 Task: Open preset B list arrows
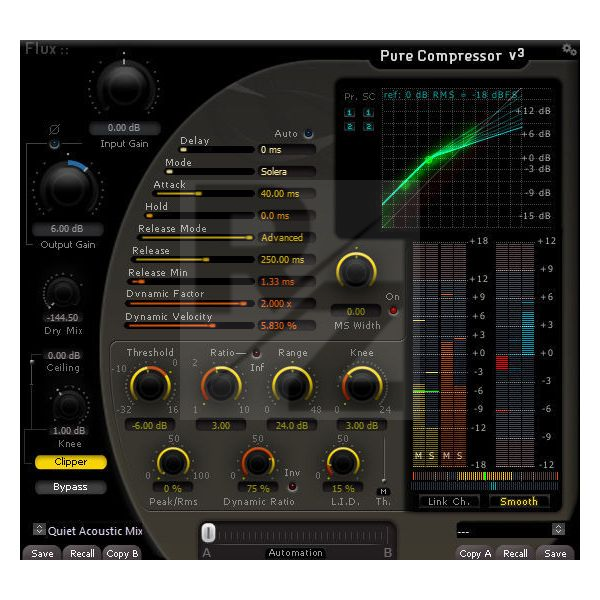(x=558, y=529)
